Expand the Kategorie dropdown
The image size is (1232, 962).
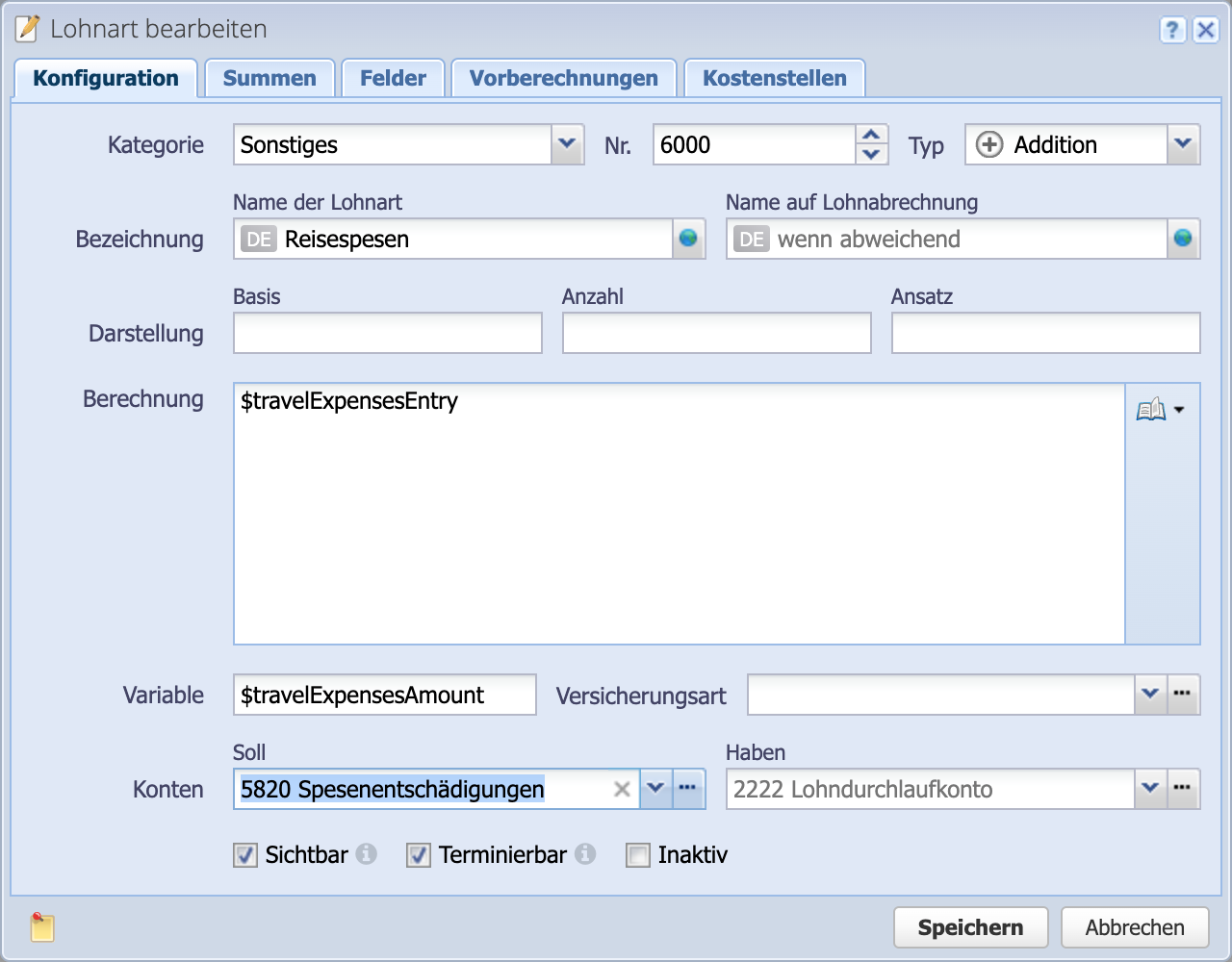pyautogui.click(x=567, y=145)
